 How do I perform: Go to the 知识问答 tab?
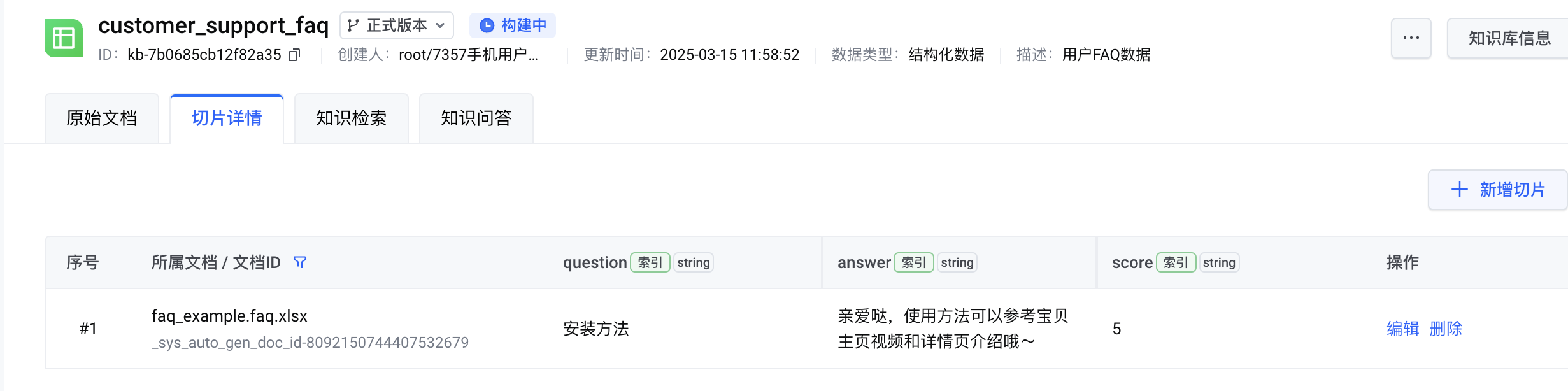tap(476, 118)
